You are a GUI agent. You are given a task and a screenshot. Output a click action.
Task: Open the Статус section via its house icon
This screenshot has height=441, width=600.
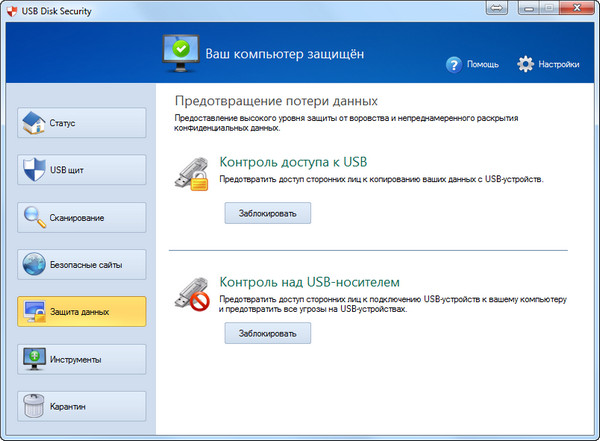pyautogui.click(x=34, y=124)
